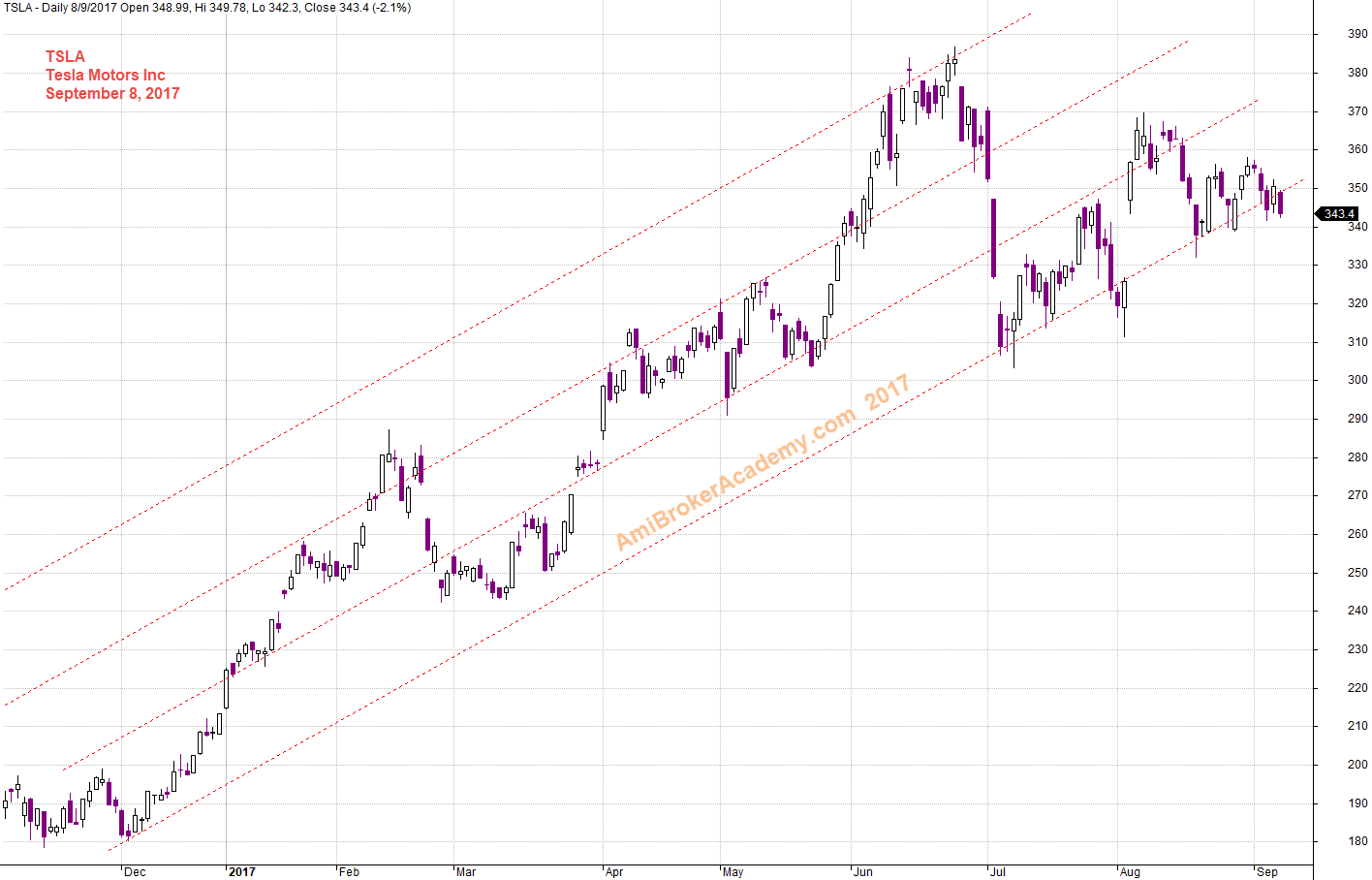Click the 'Dec' month label on time axis
1372x880 pixels.
pyautogui.click(x=135, y=872)
